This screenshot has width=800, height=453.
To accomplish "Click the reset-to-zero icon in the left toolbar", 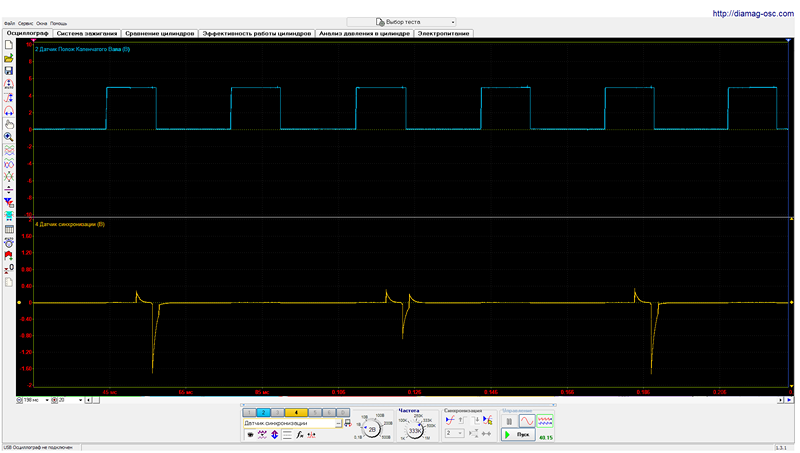I will click(9, 269).
